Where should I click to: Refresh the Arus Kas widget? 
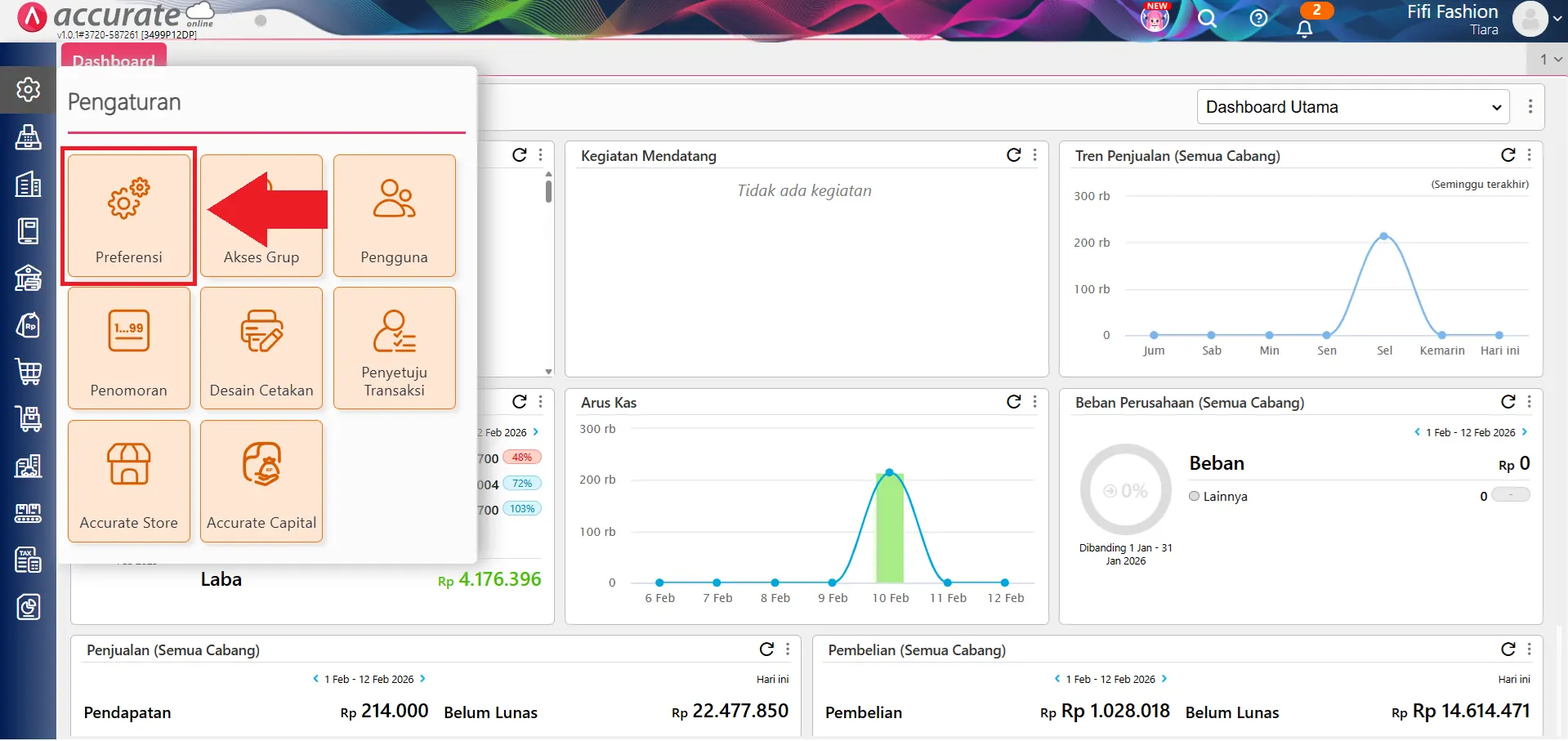[x=1013, y=402]
